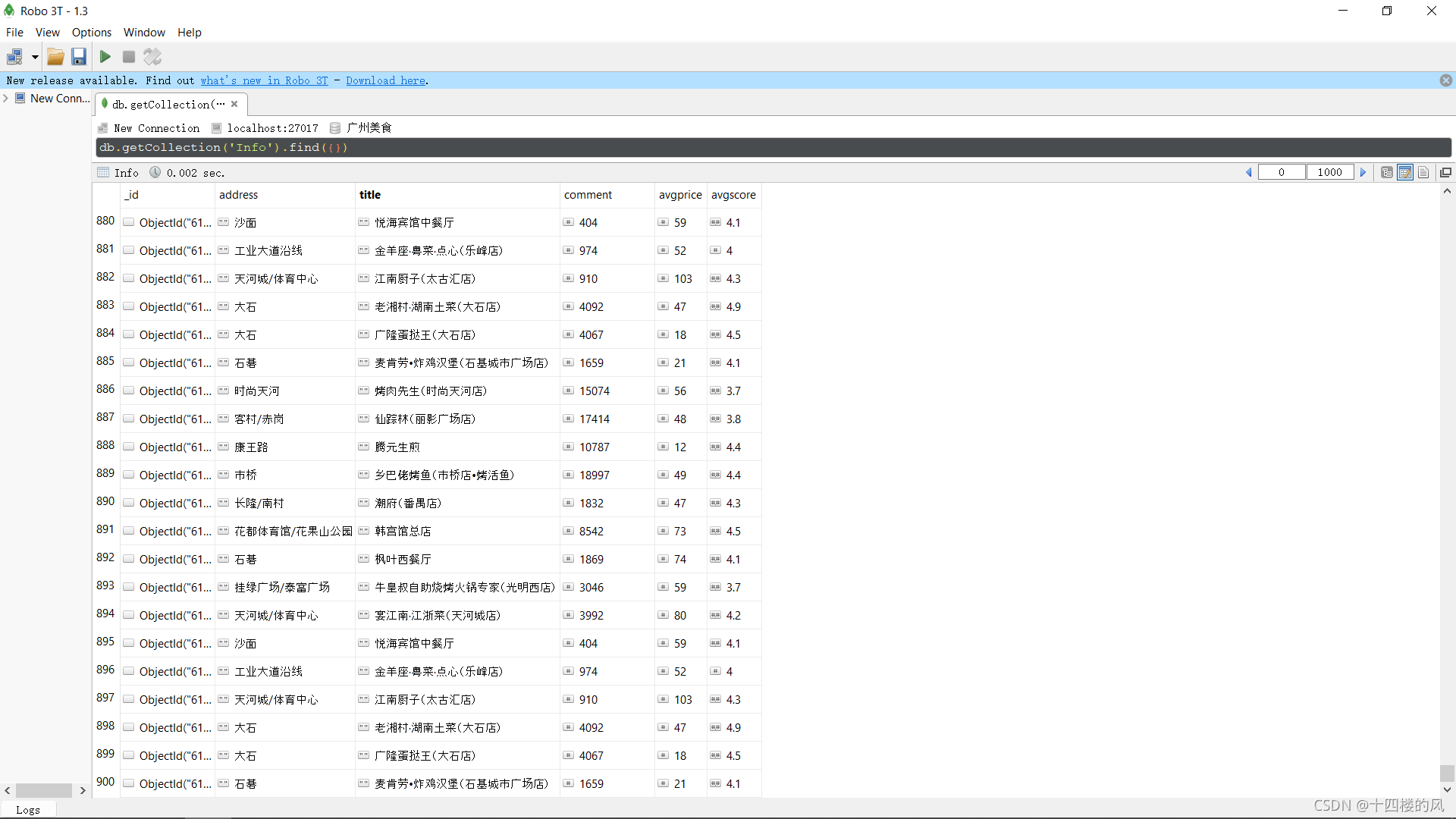Go to previous page of results

(1249, 173)
